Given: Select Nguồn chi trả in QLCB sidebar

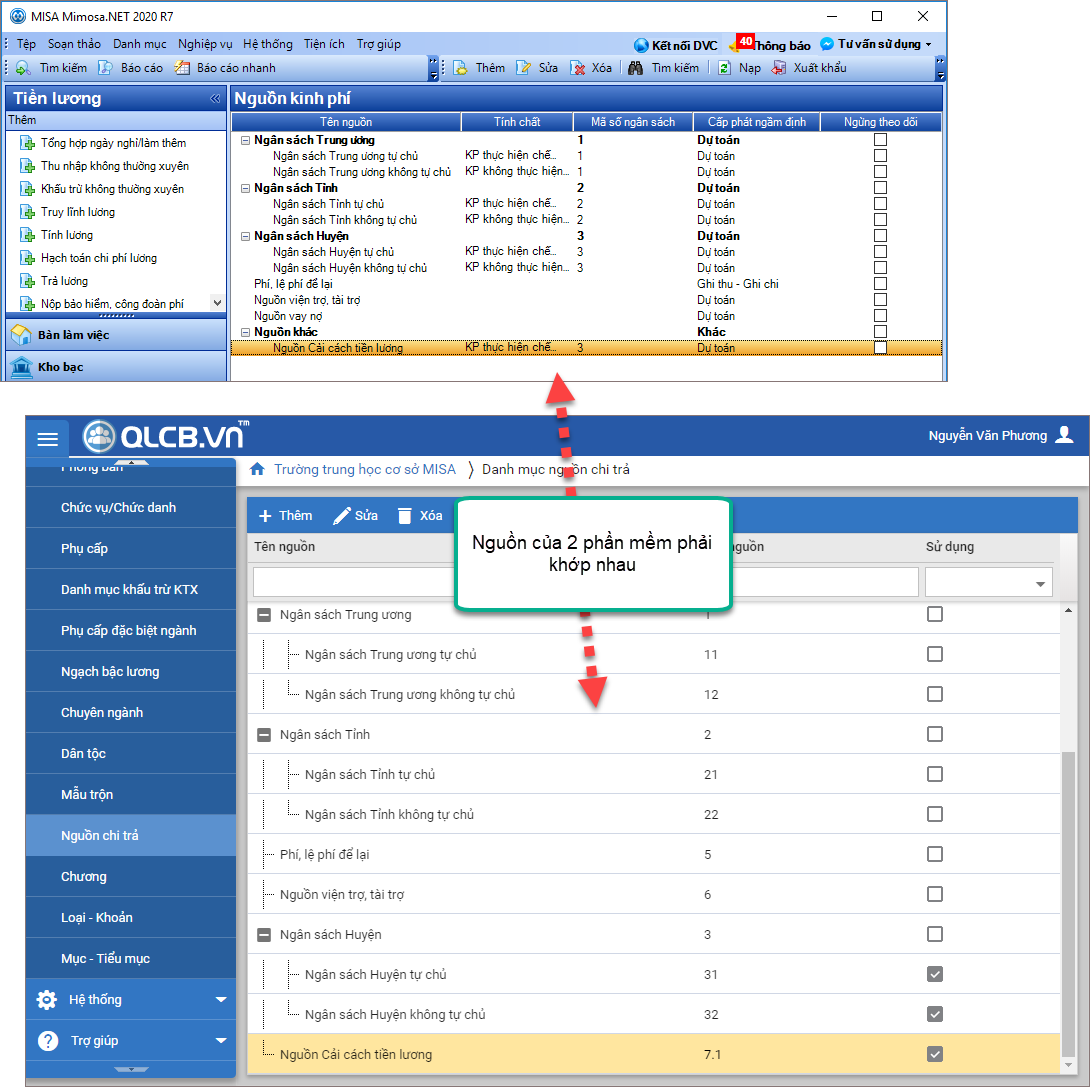Looking at the screenshot, I should click(x=131, y=835).
